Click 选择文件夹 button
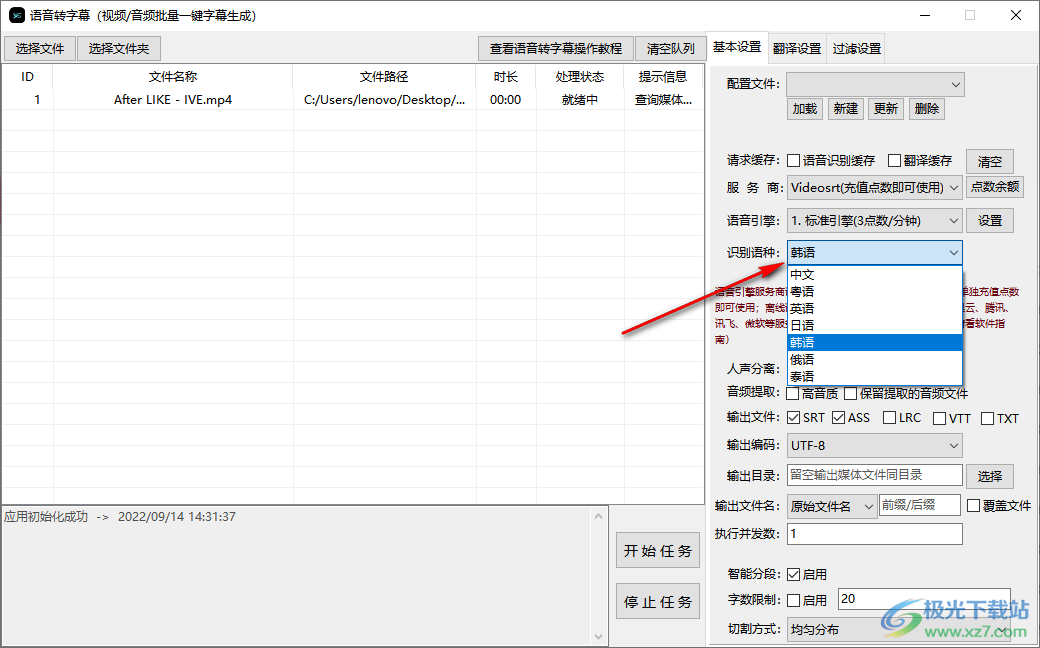 119,49
